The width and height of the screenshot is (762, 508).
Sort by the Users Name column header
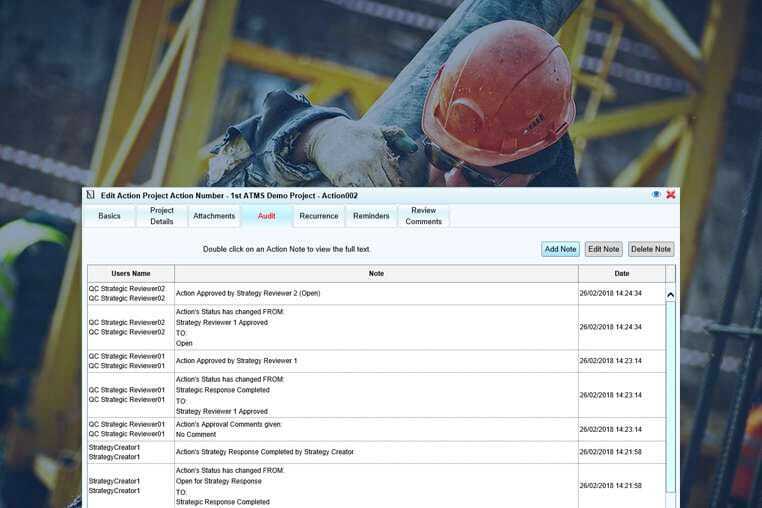click(x=131, y=273)
